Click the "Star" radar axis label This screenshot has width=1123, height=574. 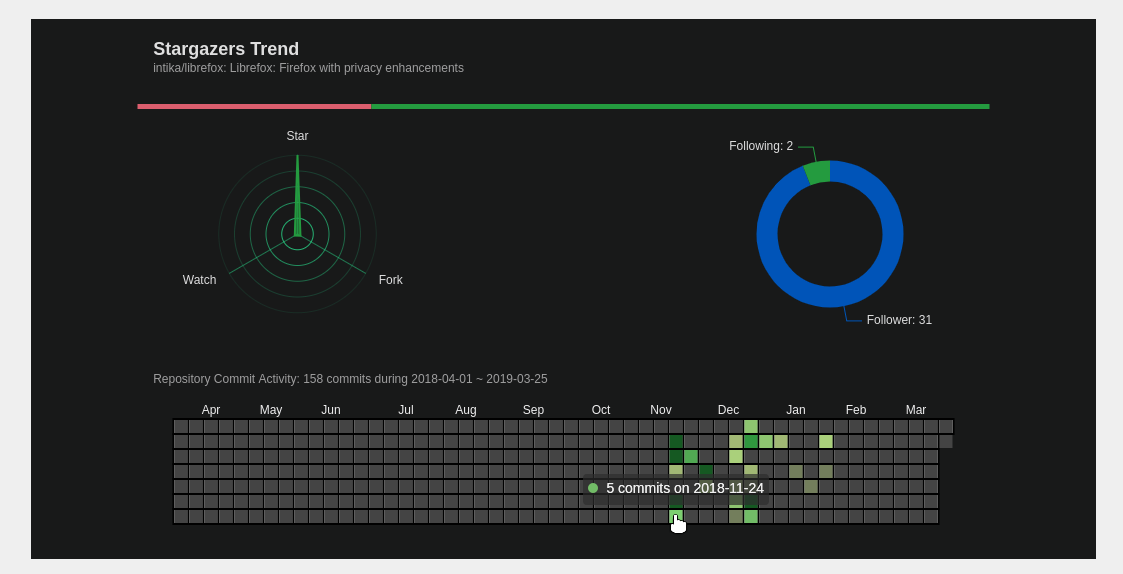pyautogui.click(x=297, y=136)
